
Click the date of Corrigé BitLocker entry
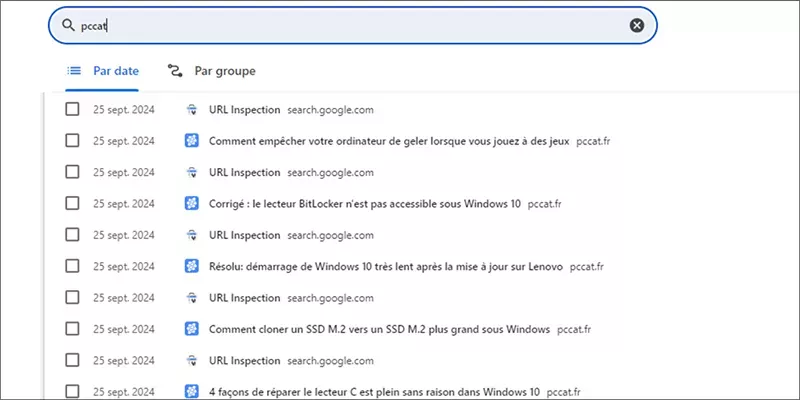pos(123,204)
